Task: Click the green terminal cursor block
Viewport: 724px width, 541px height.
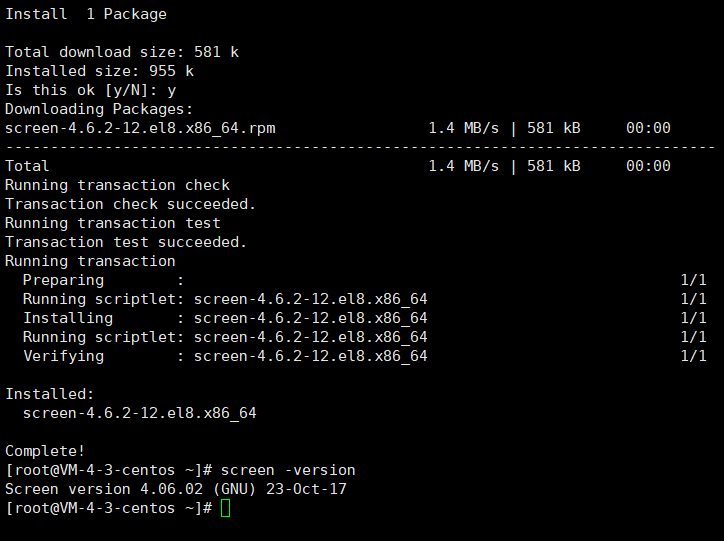Action: [225, 508]
